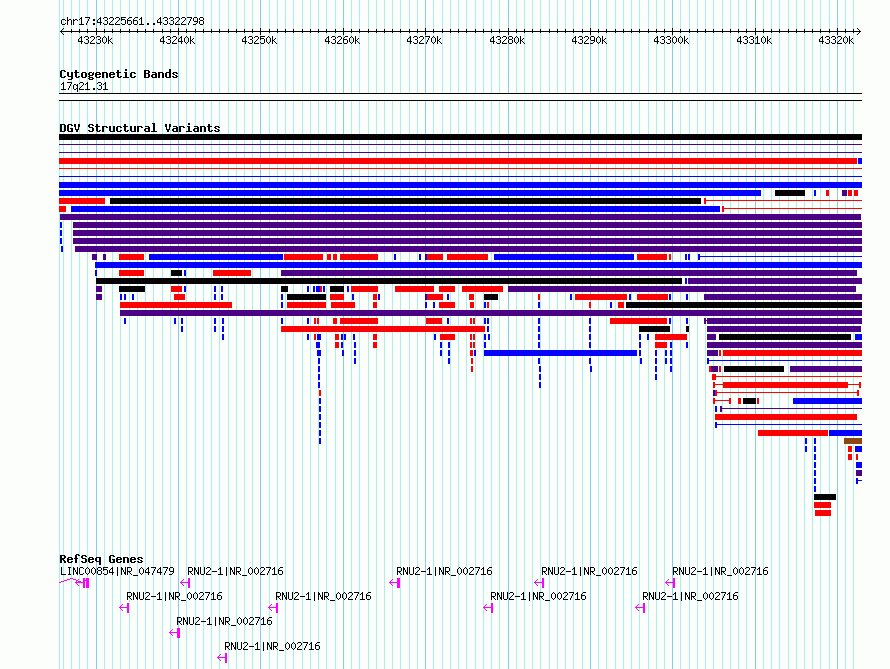Click the 17q21.31 band label

pyautogui.click(x=84, y=86)
